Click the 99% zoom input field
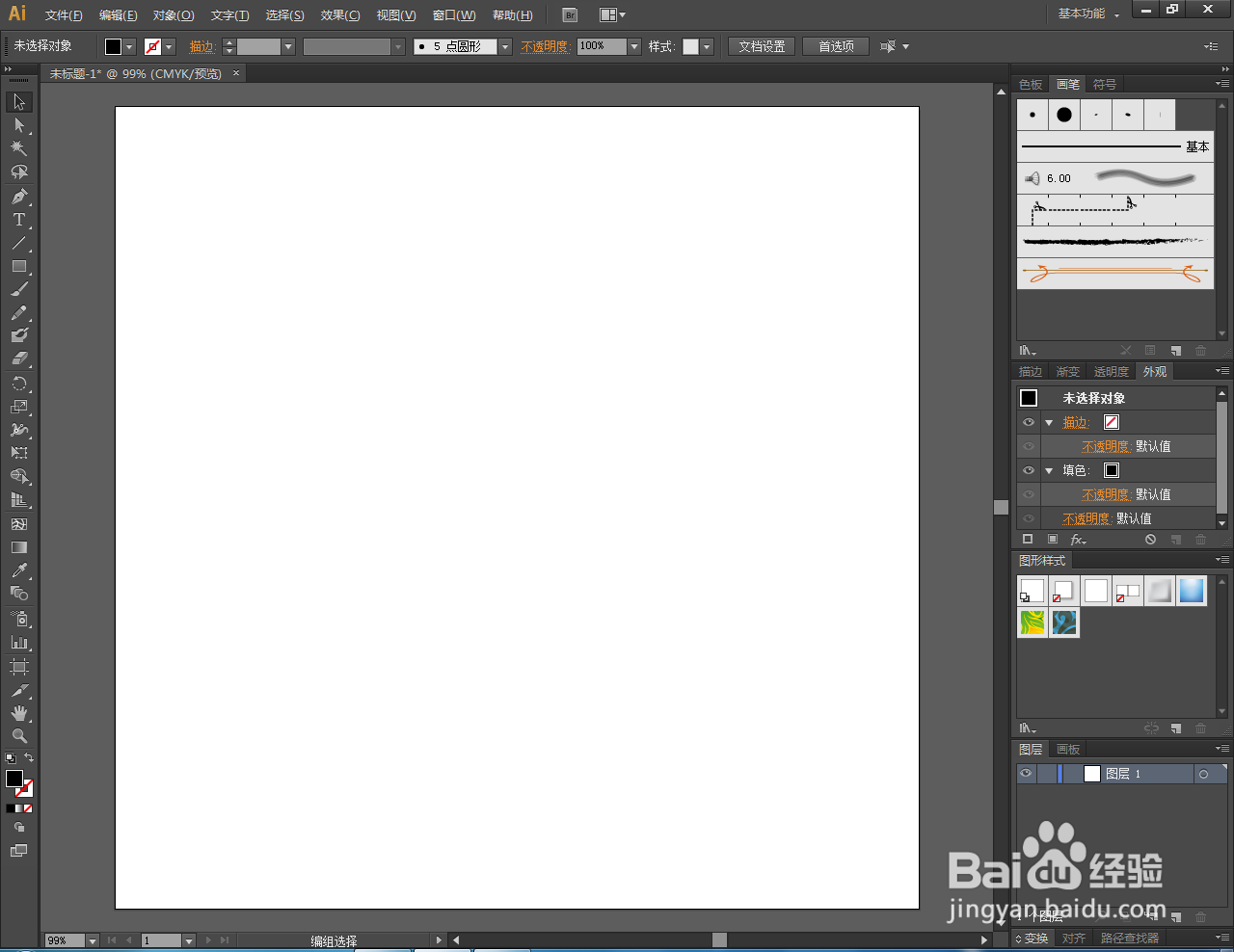This screenshot has width=1234, height=952. pyautogui.click(x=65, y=940)
